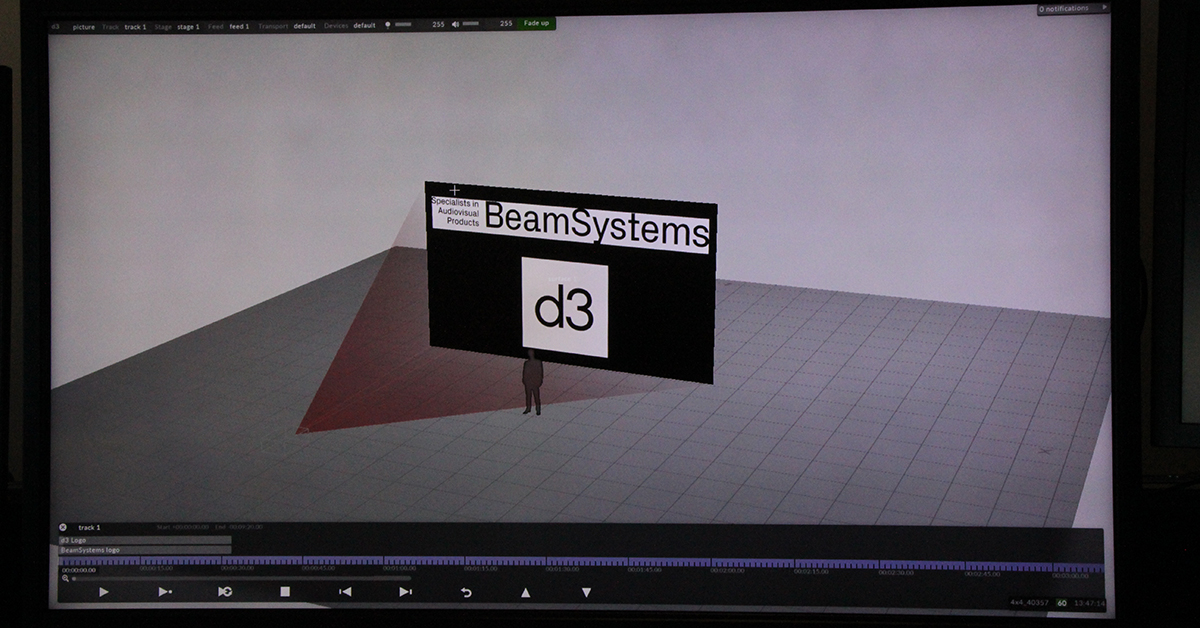Click the BeamSystems banner on the stage screen

point(571,227)
